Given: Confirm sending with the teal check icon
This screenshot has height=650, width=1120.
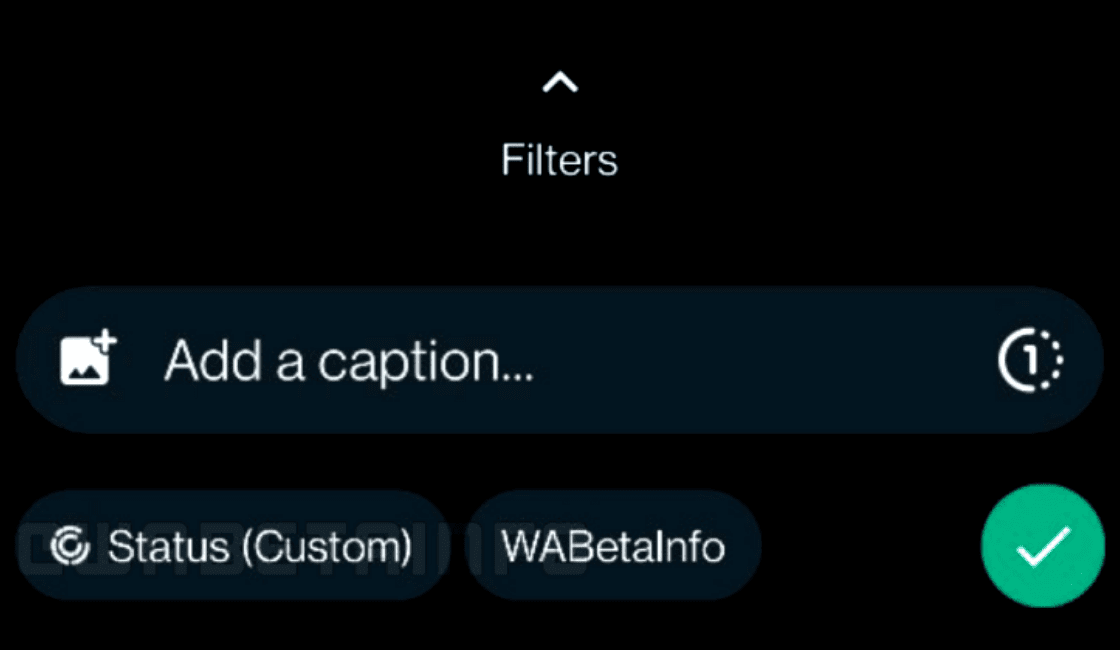Looking at the screenshot, I should click(x=1042, y=546).
